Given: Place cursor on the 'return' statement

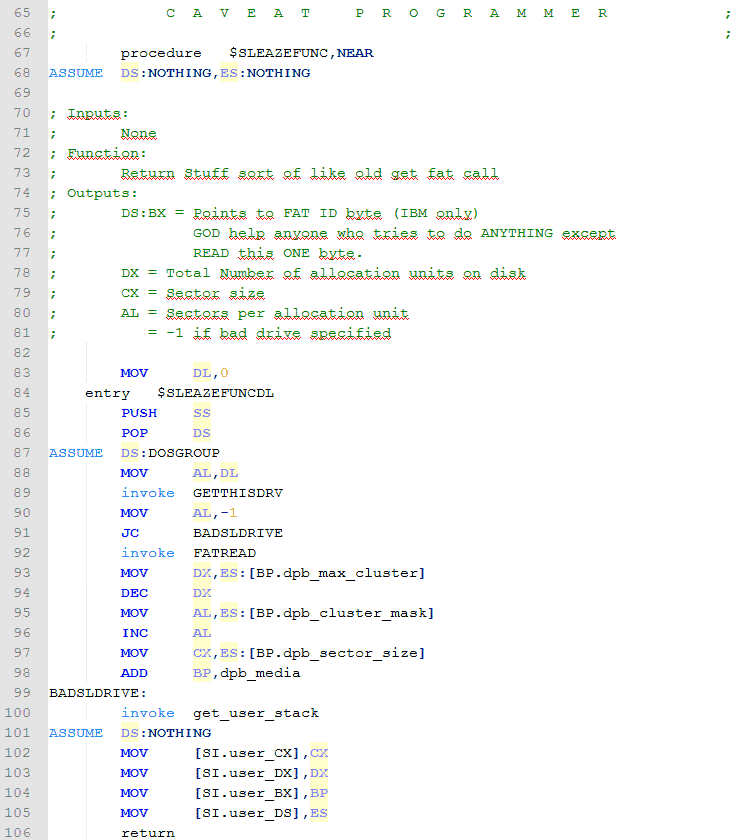Looking at the screenshot, I should tap(148, 833).
